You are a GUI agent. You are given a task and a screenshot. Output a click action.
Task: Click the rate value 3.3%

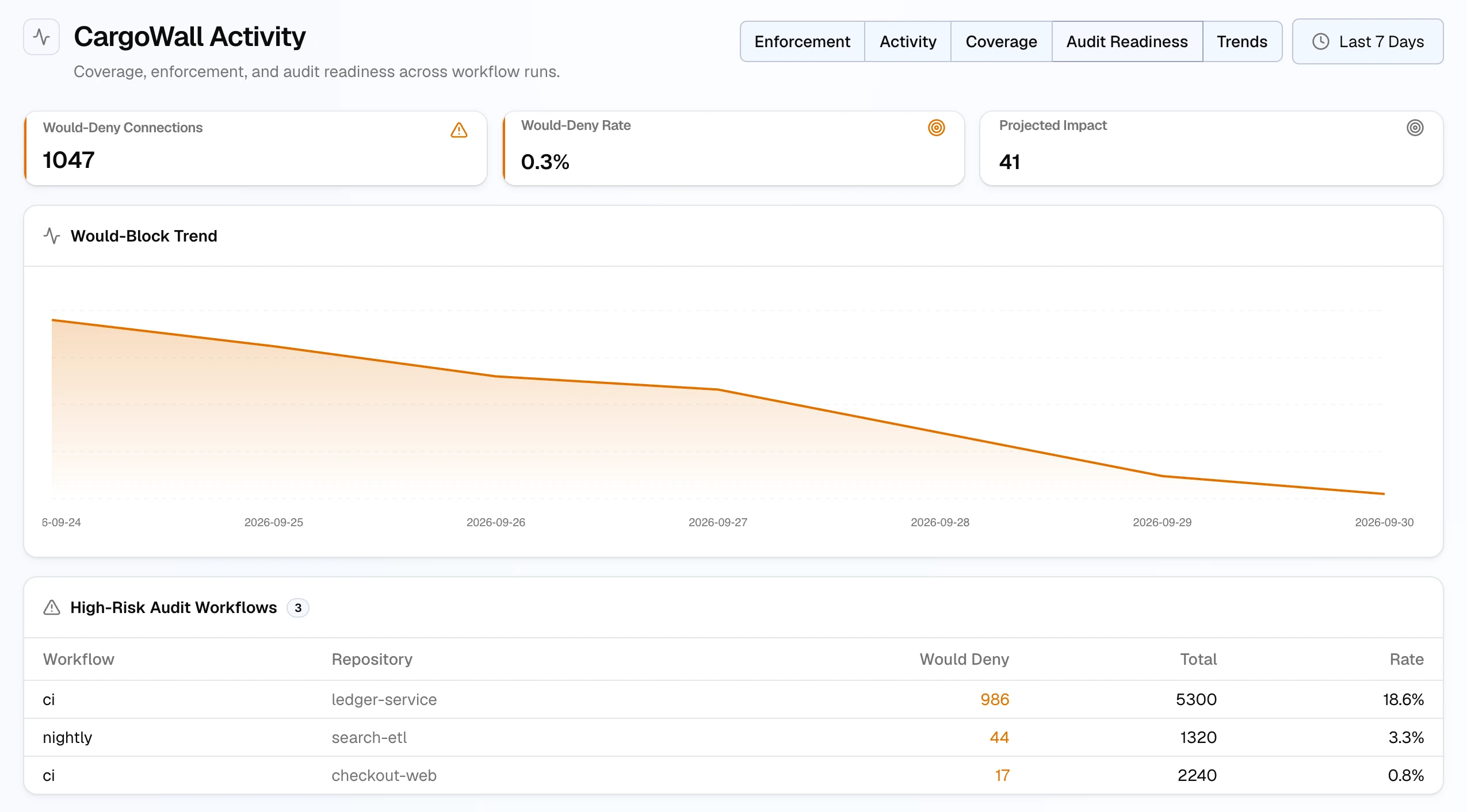point(1406,737)
